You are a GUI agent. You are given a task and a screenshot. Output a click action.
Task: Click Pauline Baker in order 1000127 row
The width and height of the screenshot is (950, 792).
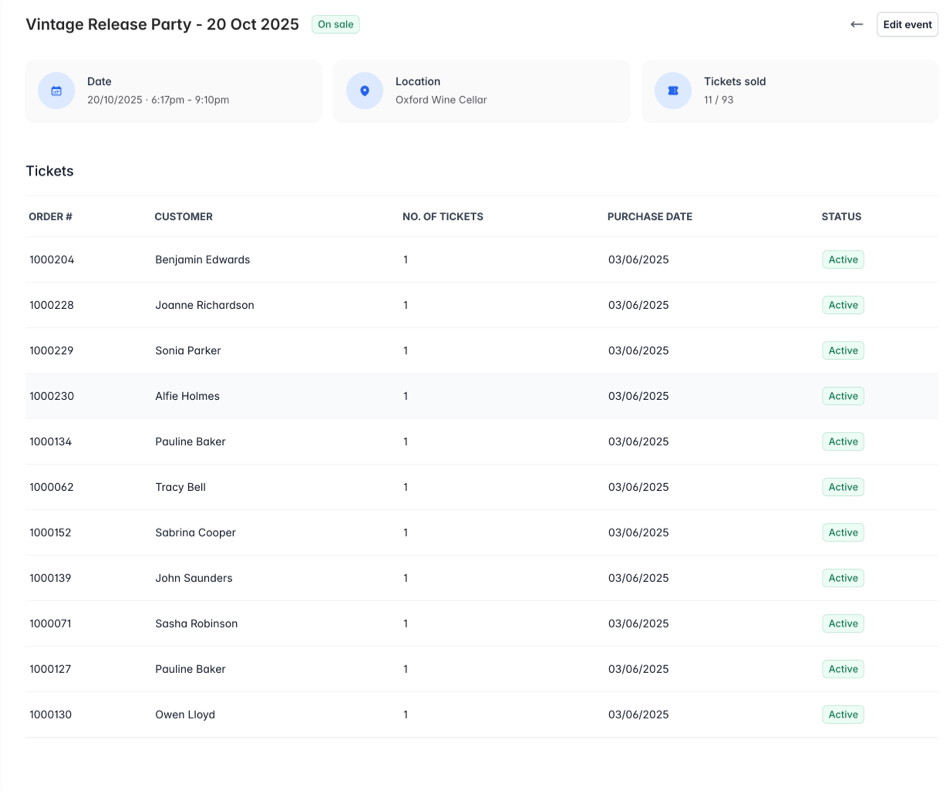190,669
